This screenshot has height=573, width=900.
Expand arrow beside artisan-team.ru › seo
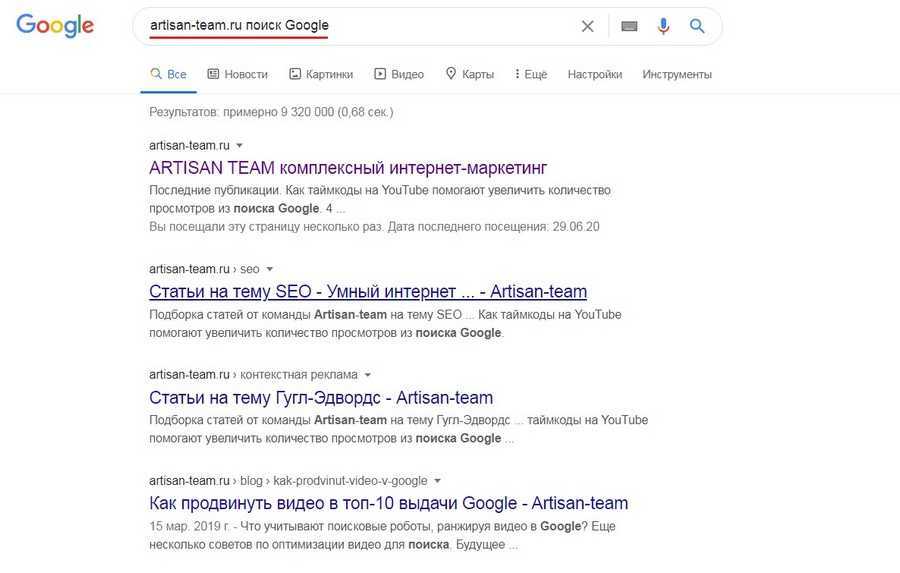270,269
